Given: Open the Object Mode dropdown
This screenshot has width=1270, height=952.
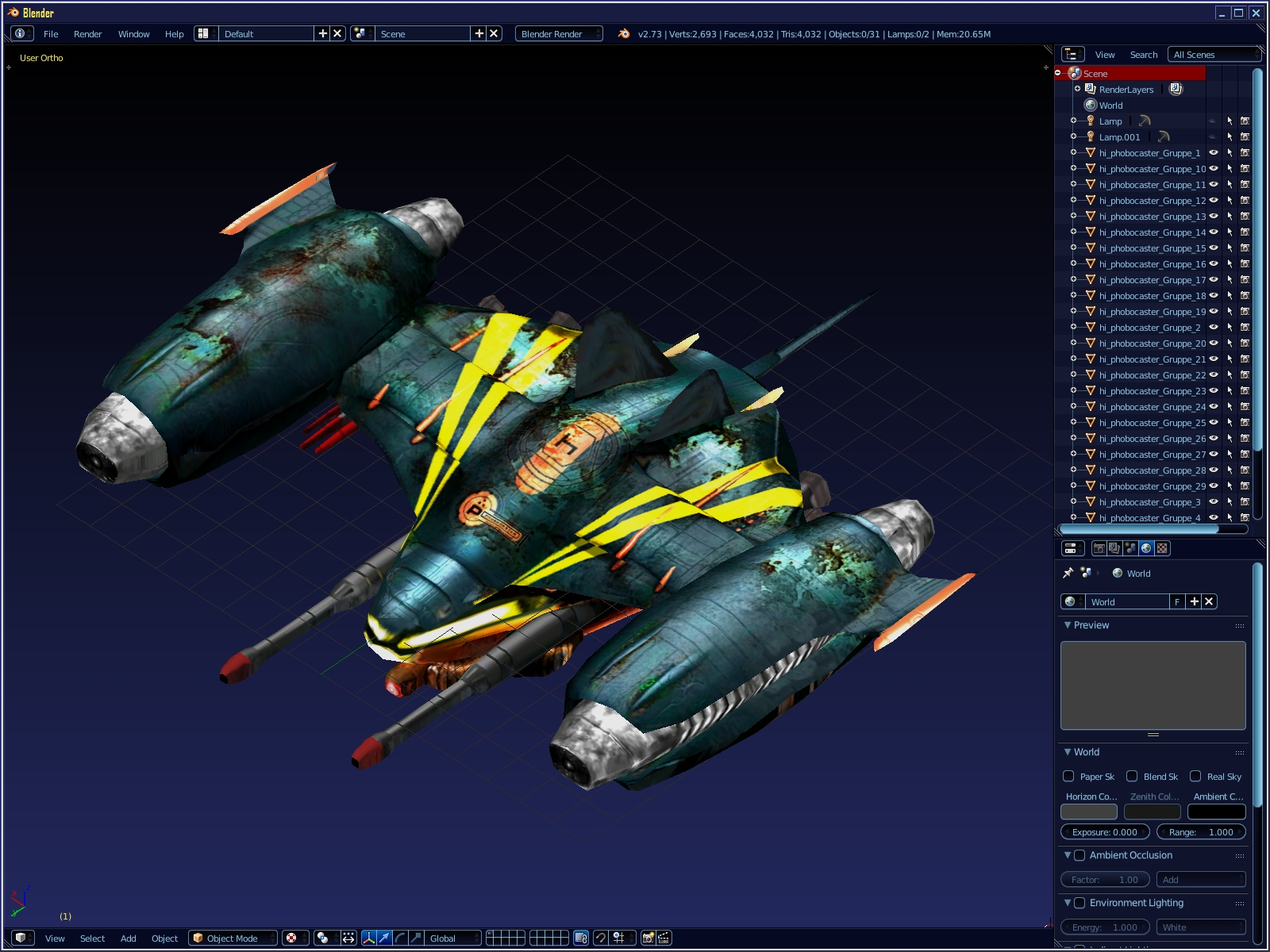Looking at the screenshot, I should (233, 938).
